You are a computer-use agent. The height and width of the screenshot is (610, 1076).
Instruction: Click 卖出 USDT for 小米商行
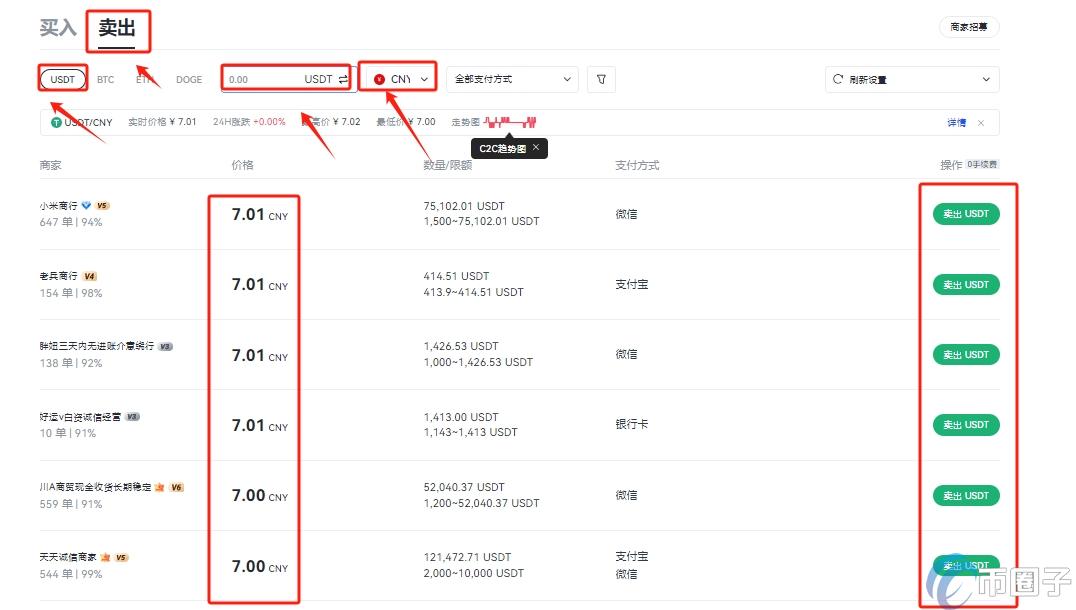tap(965, 213)
